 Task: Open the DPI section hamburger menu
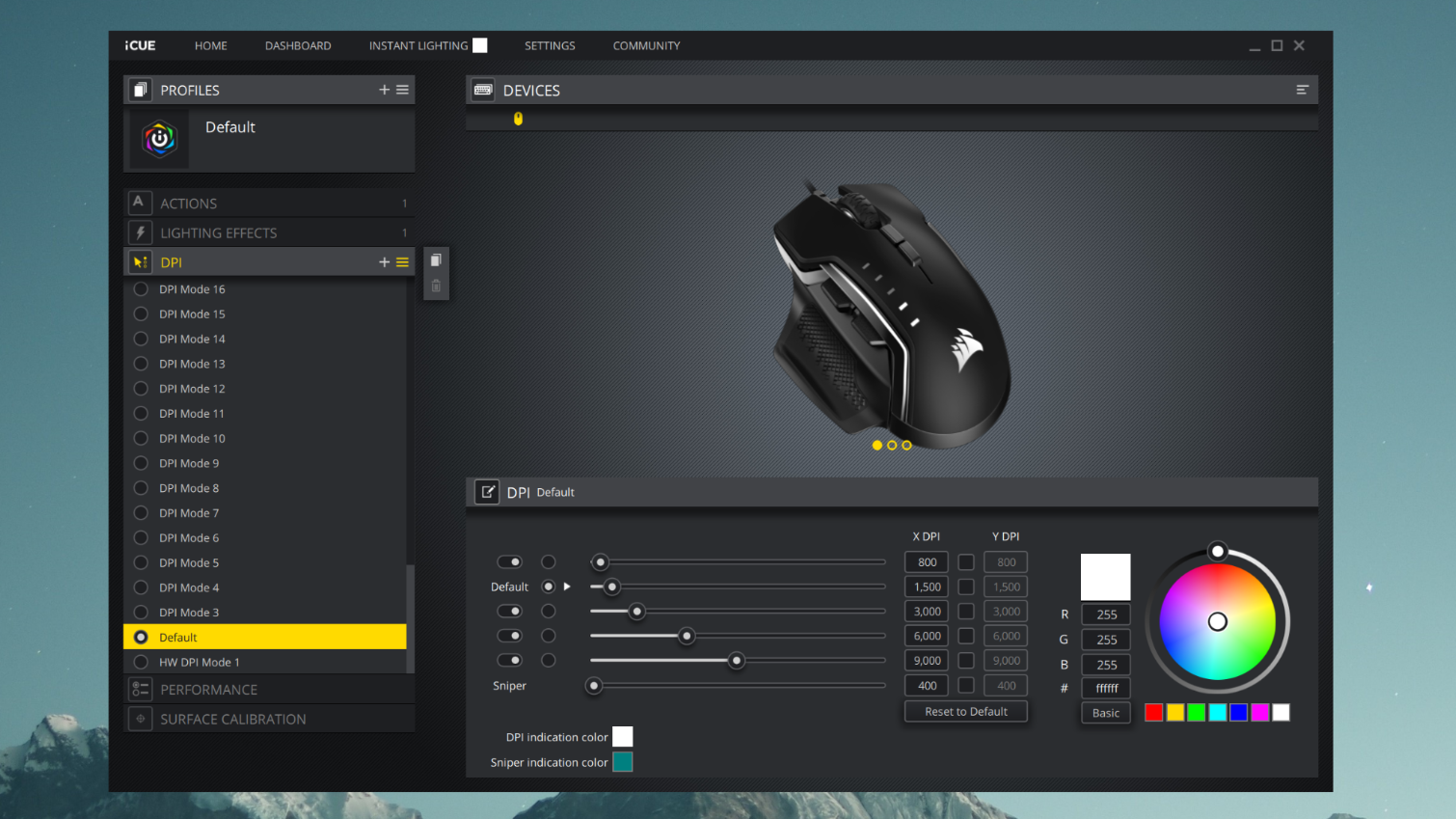click(403, 262)
